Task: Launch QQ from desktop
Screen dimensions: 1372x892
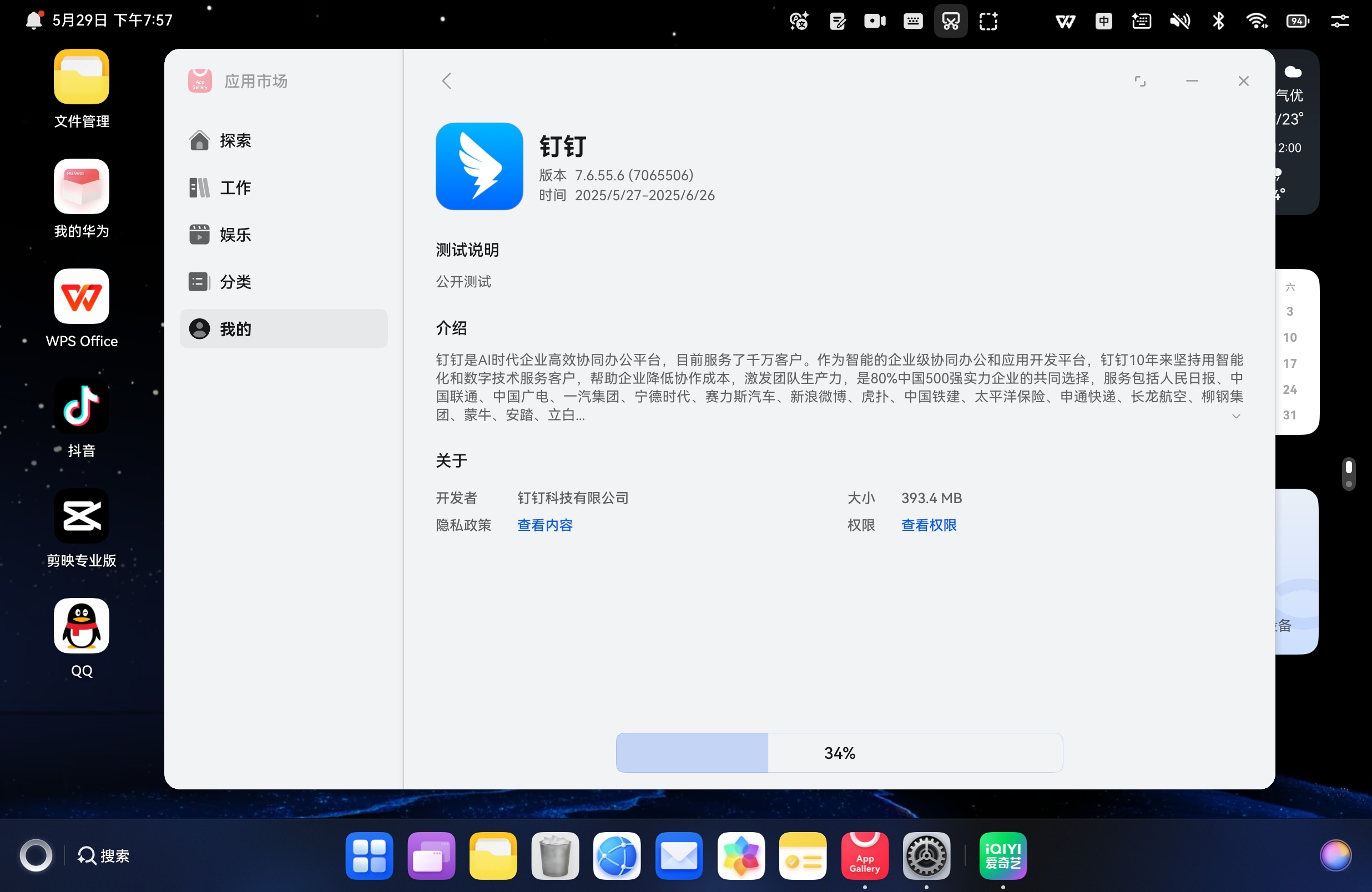Action: (81, 638)
